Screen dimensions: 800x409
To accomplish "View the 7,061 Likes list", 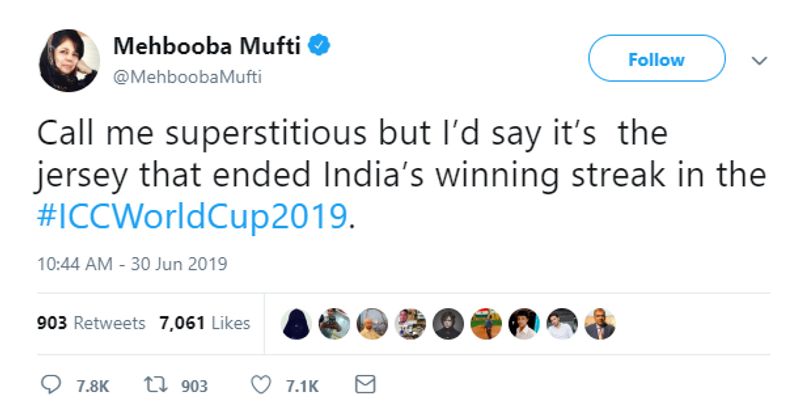I will (x=204, y=323).
